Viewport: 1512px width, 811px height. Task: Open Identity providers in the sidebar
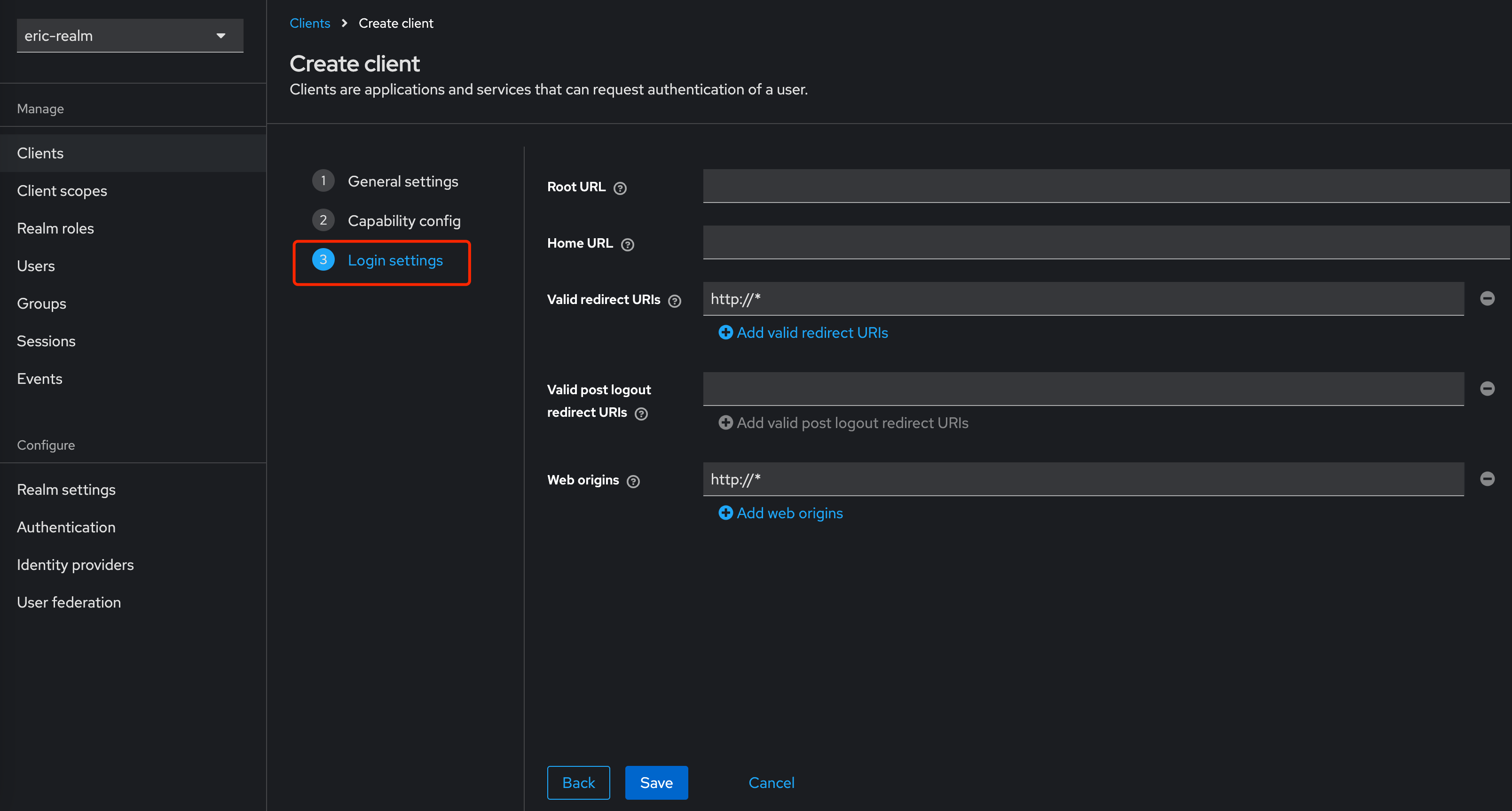point(133,565)
